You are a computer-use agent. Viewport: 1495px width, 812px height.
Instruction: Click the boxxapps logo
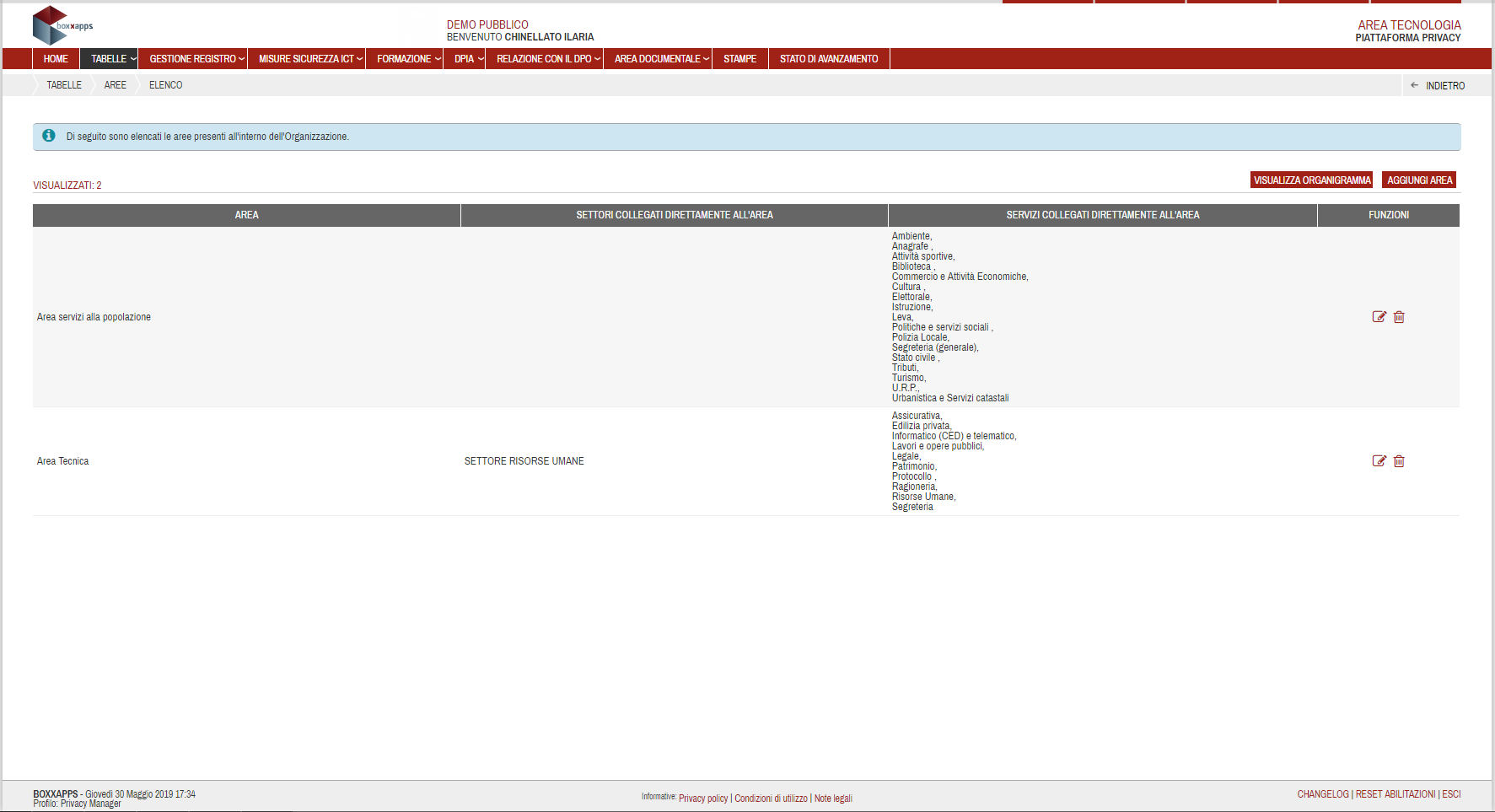click(x=62, y=25)
